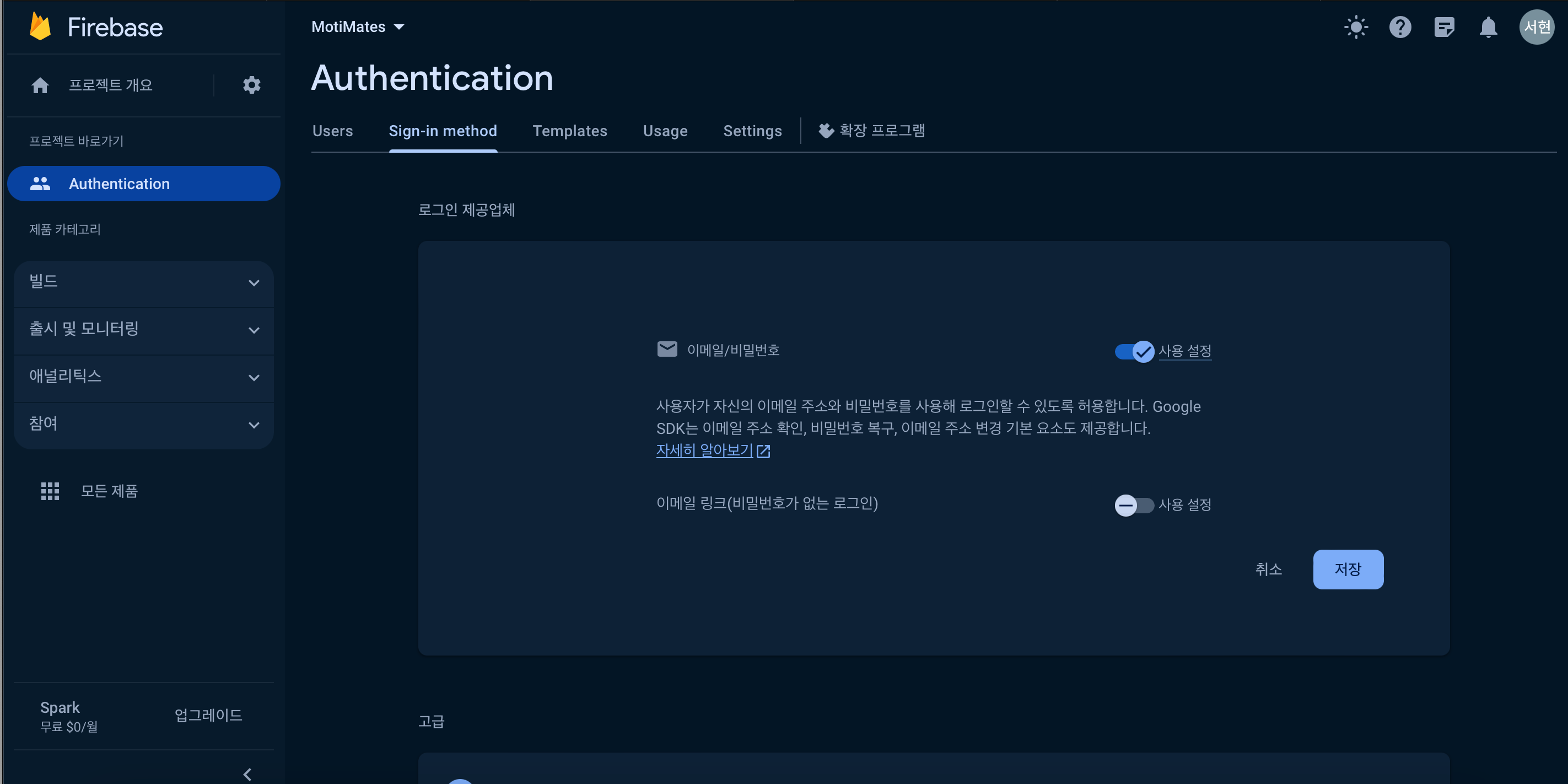1568x784 pixels.
Task: Open the release notes chat icon
Action: coord(1444,27)
